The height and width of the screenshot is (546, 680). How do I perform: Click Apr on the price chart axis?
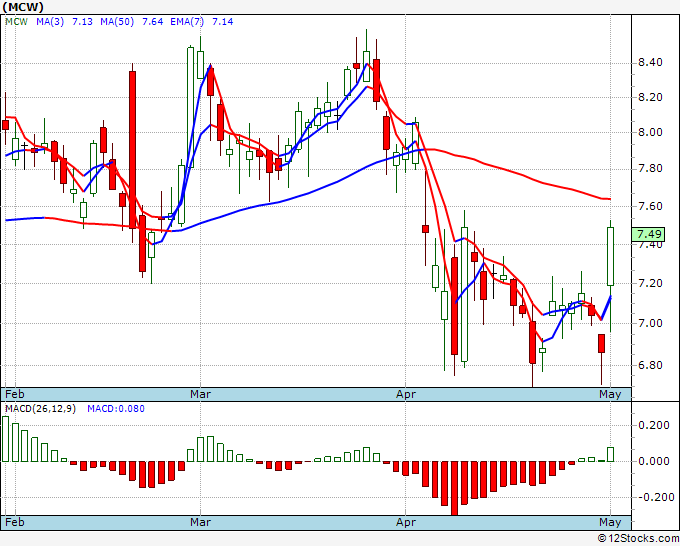tap(406, 394)
